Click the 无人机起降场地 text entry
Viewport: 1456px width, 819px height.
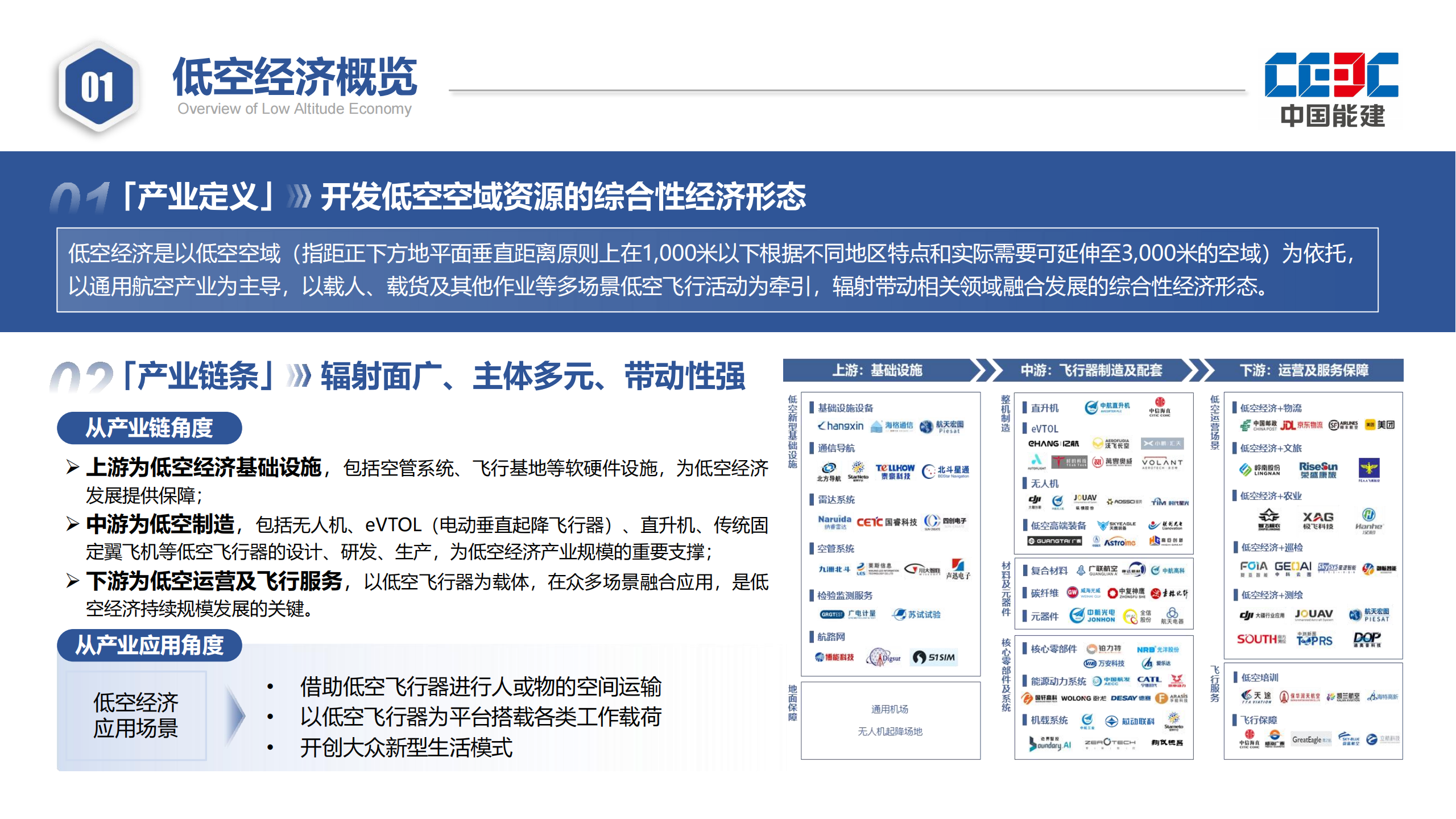tap(890, 731)
